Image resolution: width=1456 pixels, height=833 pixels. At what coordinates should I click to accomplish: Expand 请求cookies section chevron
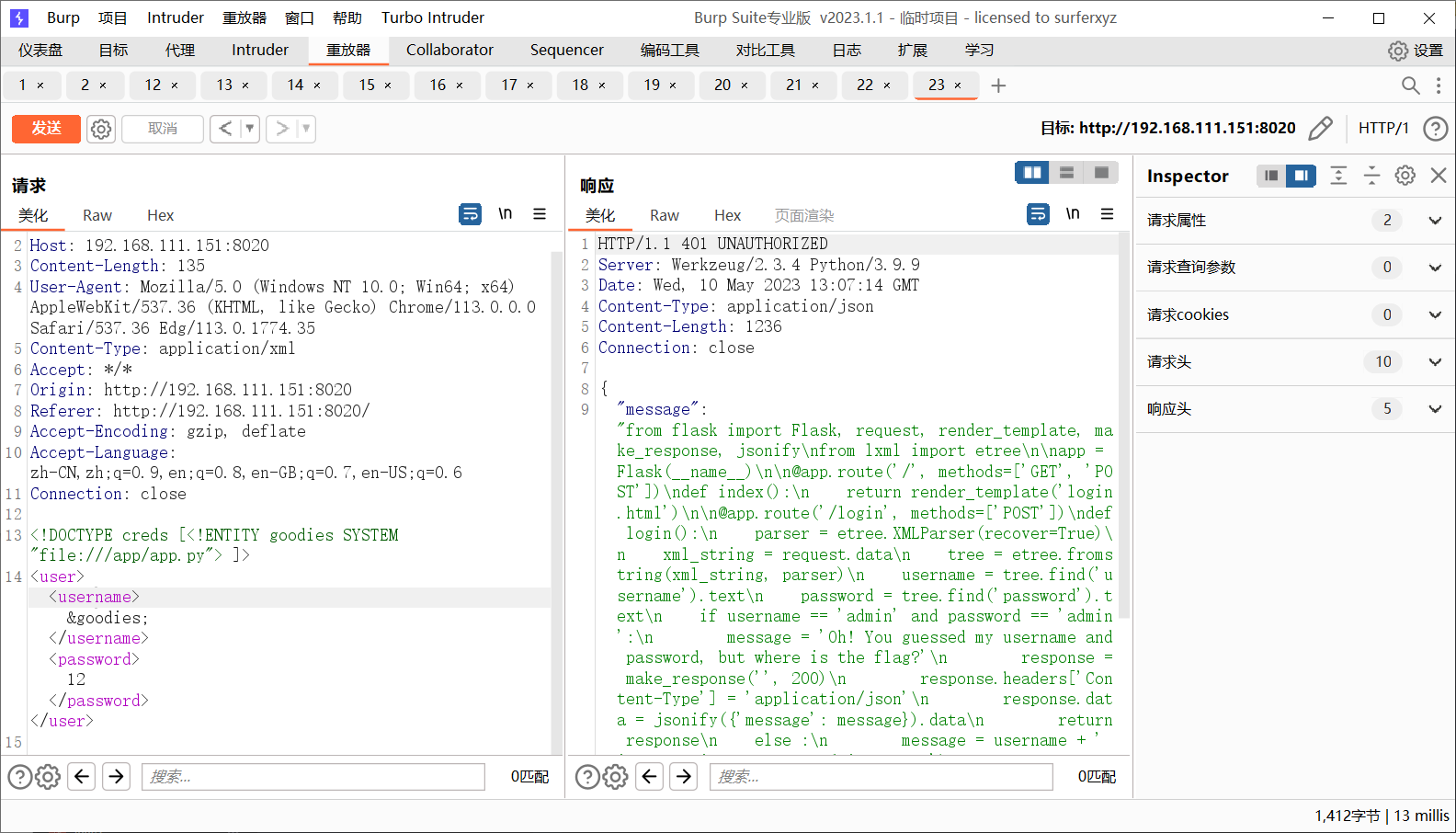click(1435, 314)
